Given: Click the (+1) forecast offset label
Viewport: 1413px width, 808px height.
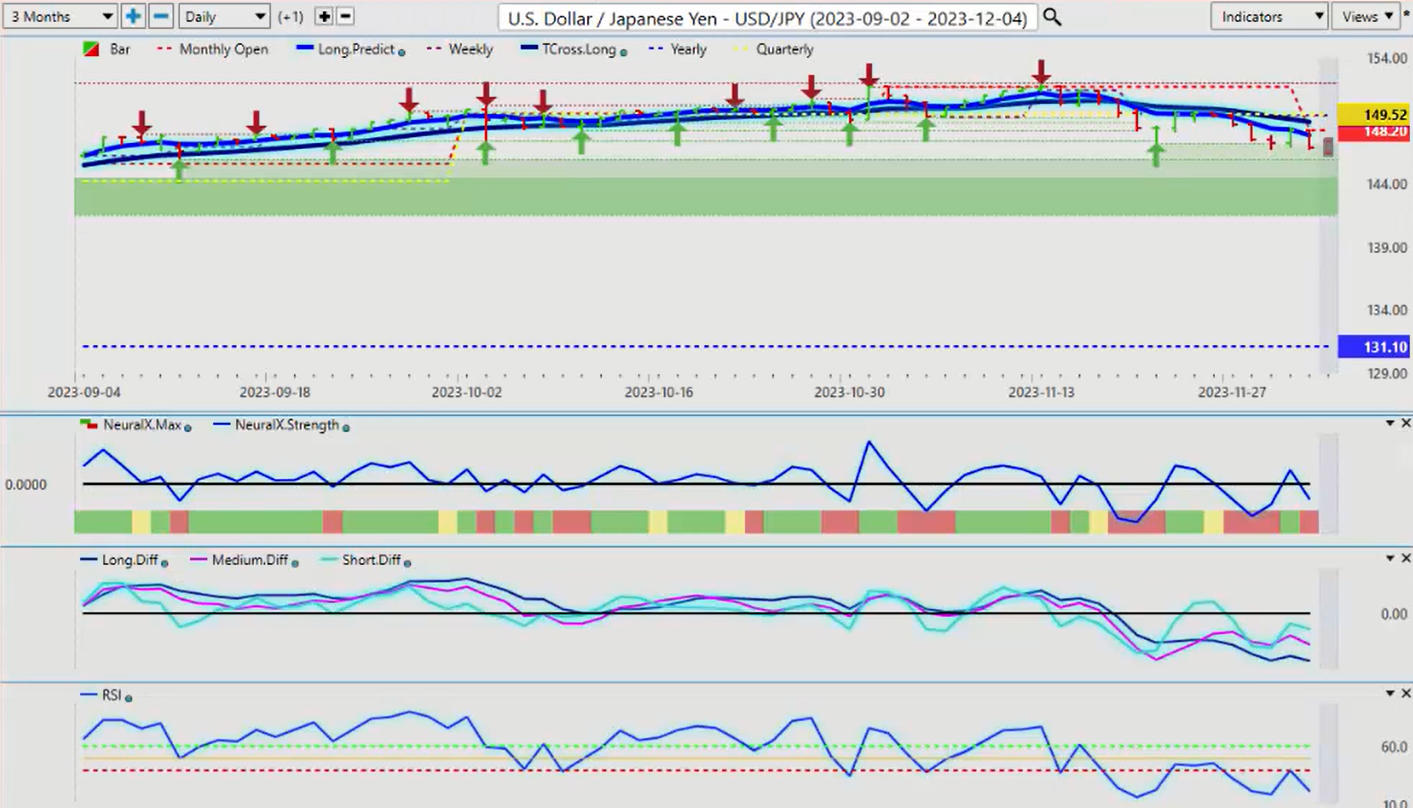Looking at the screenshot, I should 292,17.
